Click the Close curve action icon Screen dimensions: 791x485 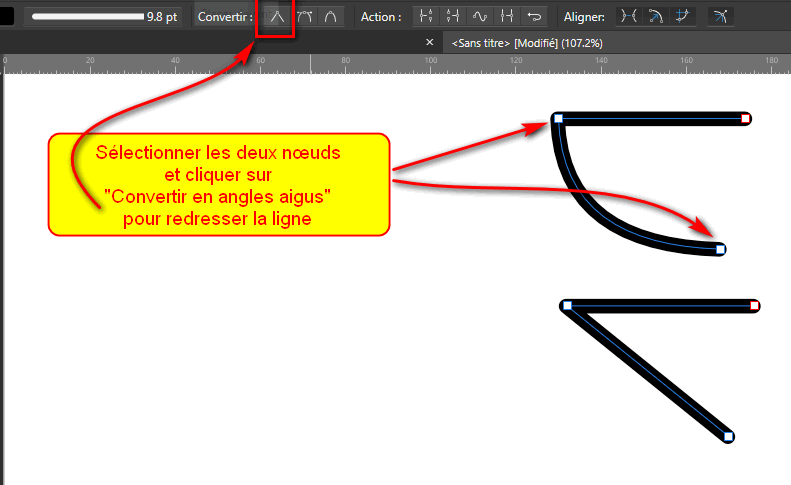tap(453, 17)
